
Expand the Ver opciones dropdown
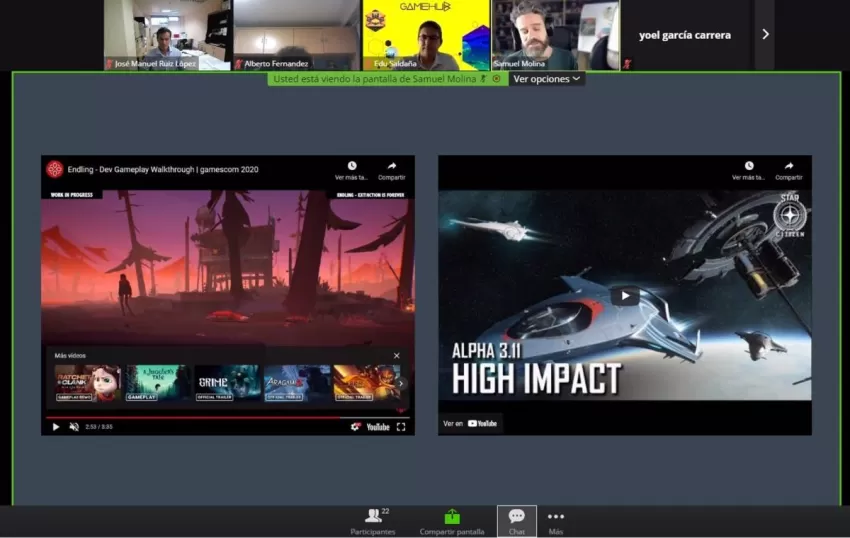[546, 79]
